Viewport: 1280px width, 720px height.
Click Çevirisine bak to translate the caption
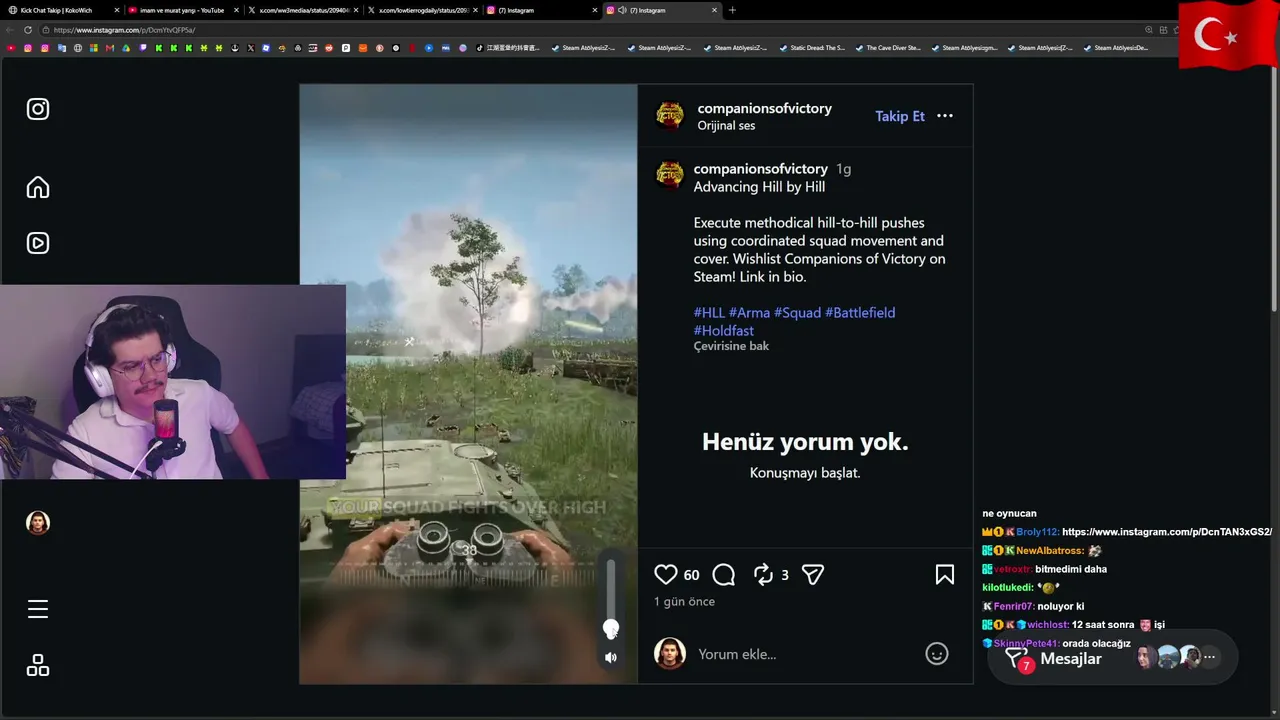pos(731,346)
